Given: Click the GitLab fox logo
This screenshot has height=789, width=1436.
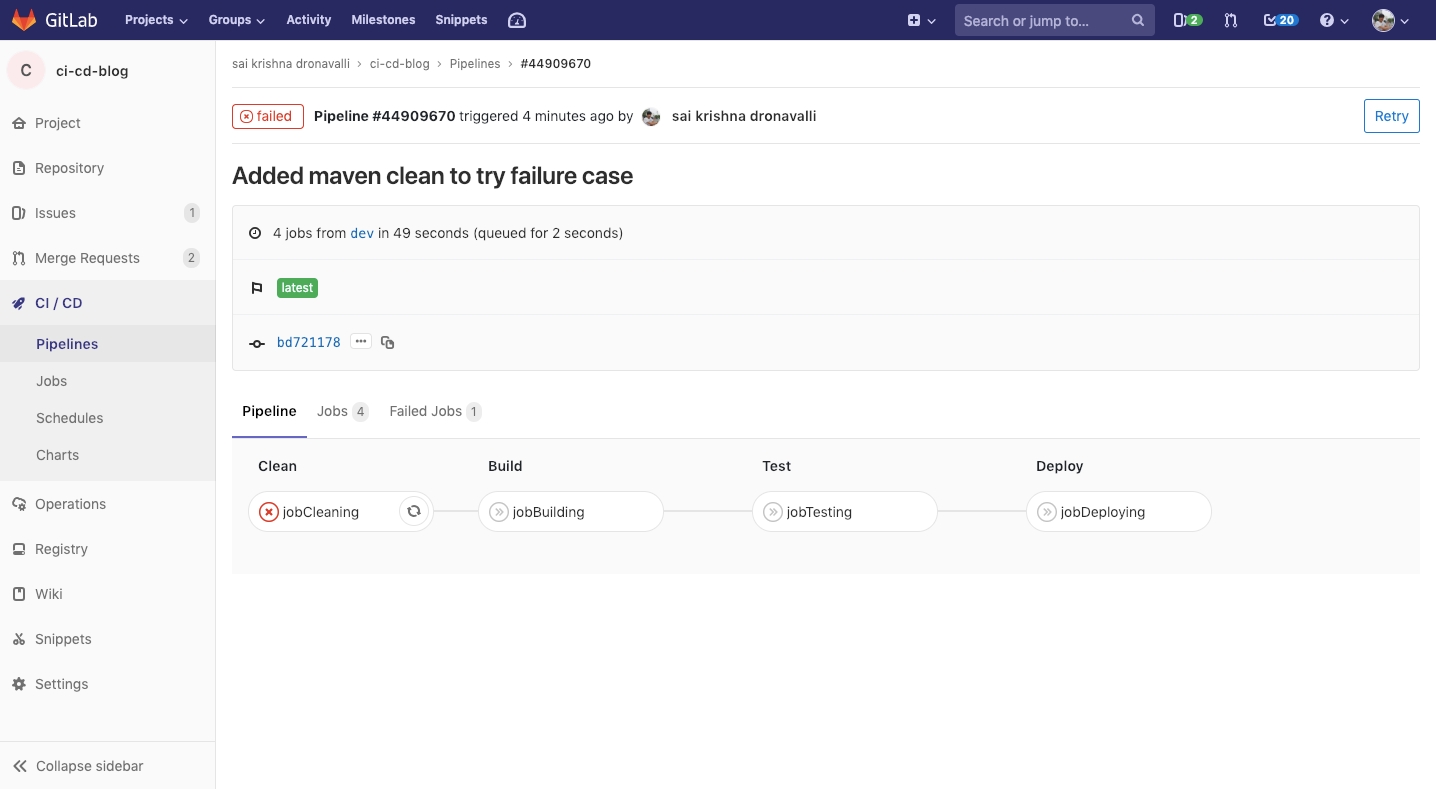Looking at the screenshot, I should (x=24, y=20).
